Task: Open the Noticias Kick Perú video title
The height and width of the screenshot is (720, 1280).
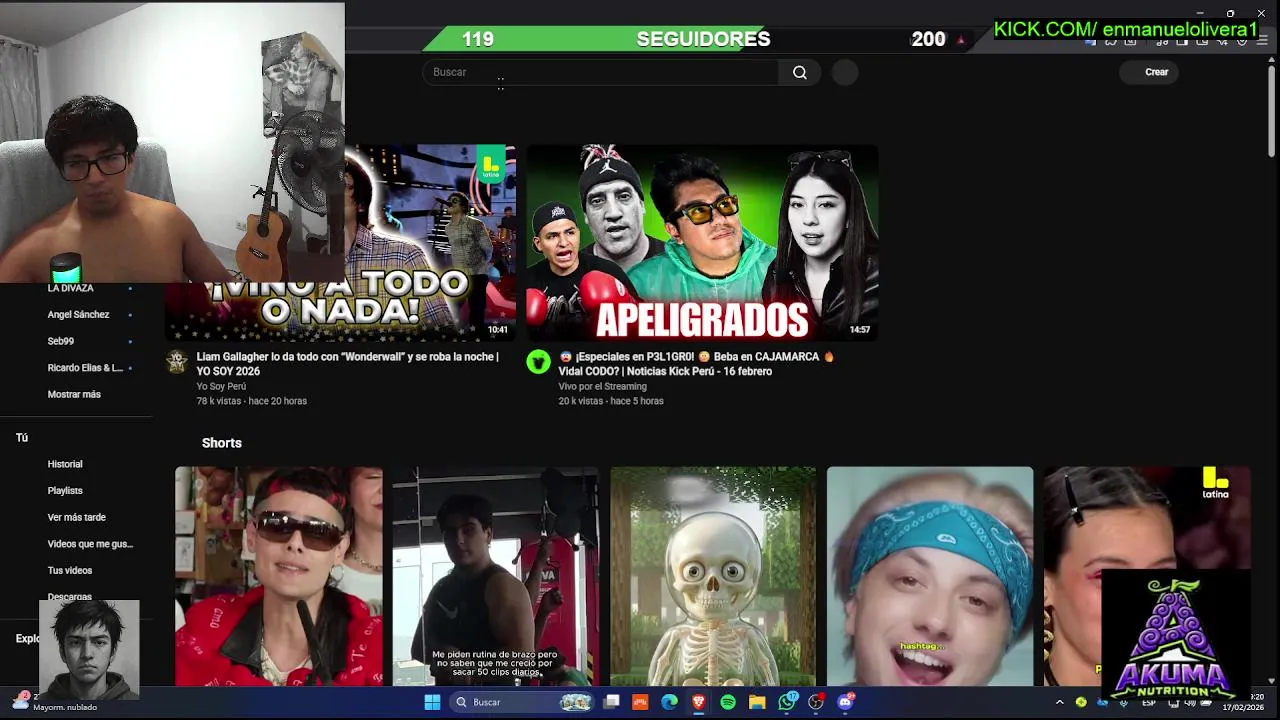Action: click(x=696, y=364)
